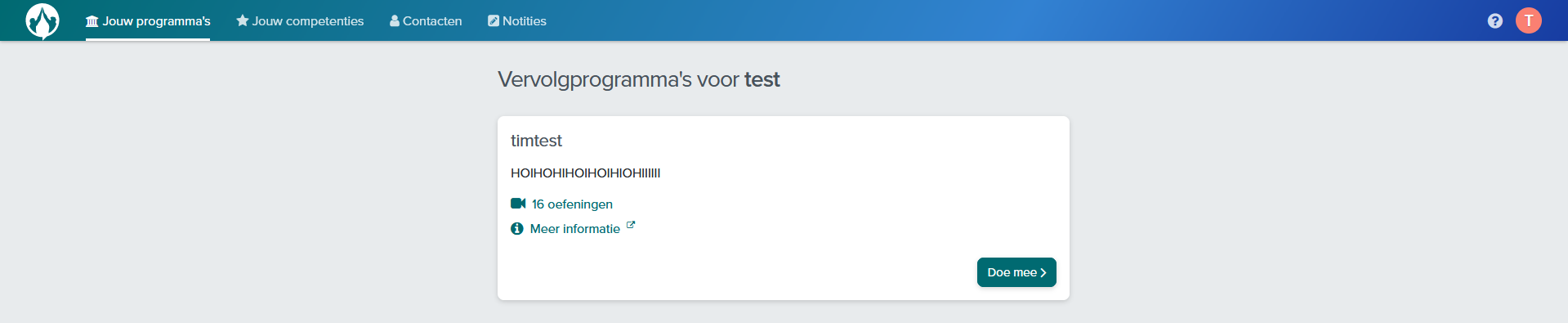Open the user avatar T menu
Screen dimensions: 1568x323
(x=1529, y=20)
